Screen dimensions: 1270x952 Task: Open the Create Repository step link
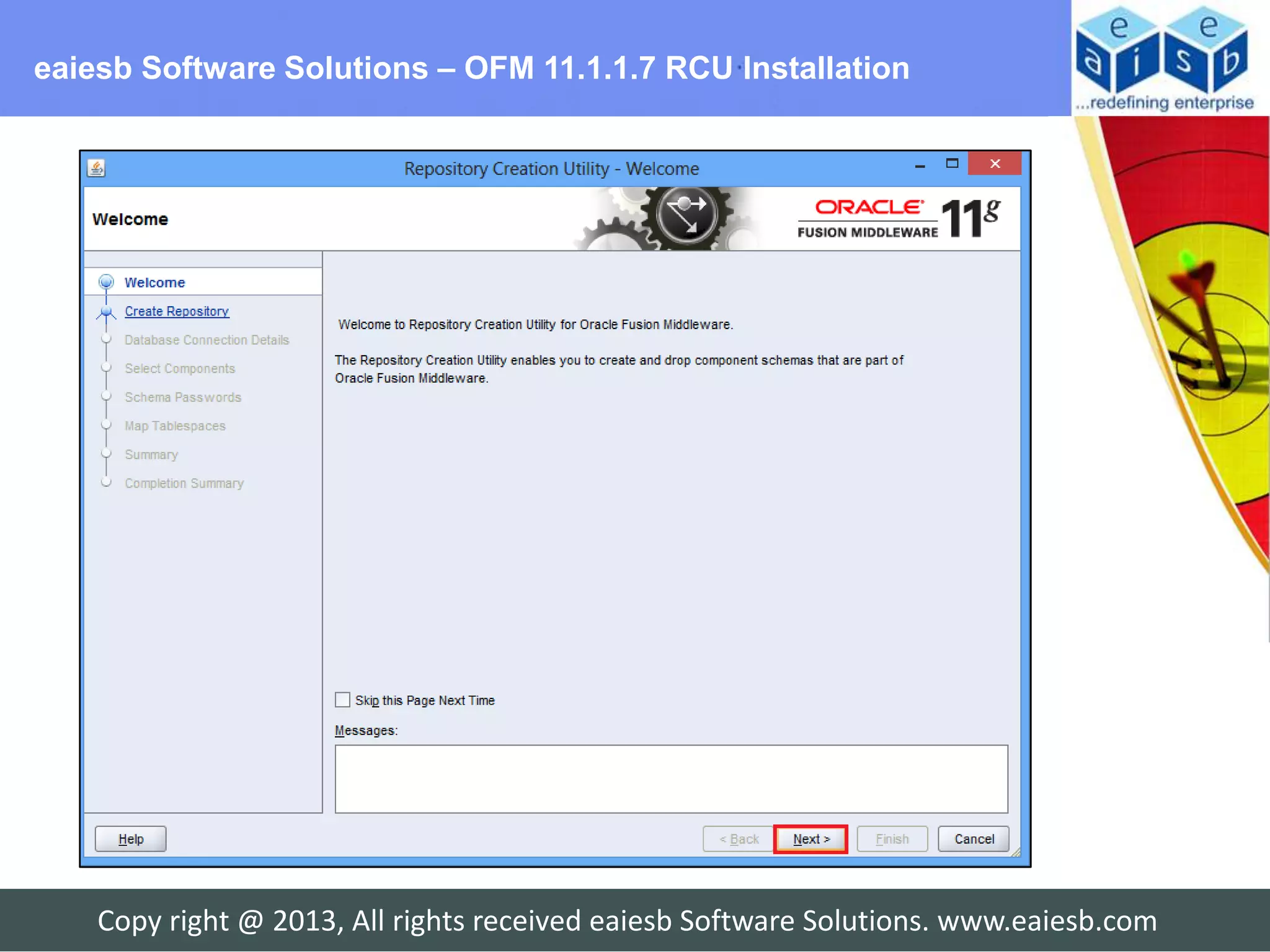(x=177, y=311)
